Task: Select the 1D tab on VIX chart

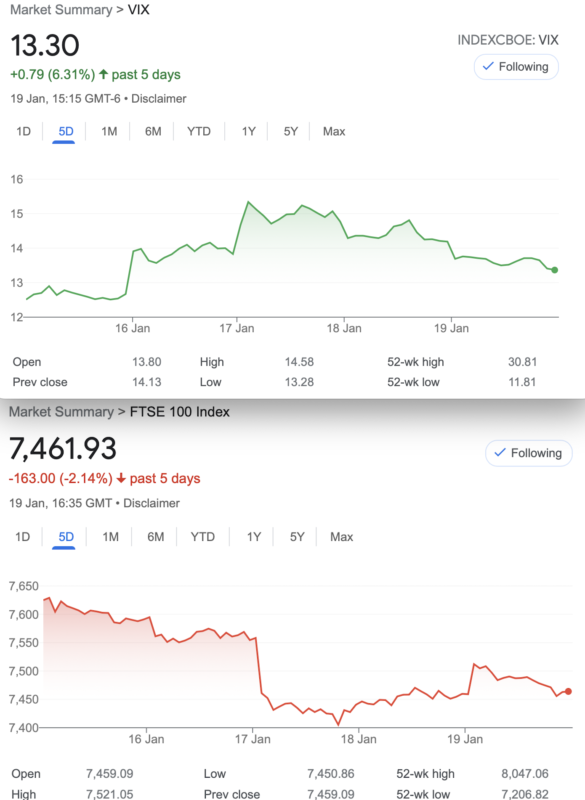Action: click(23, 132)
